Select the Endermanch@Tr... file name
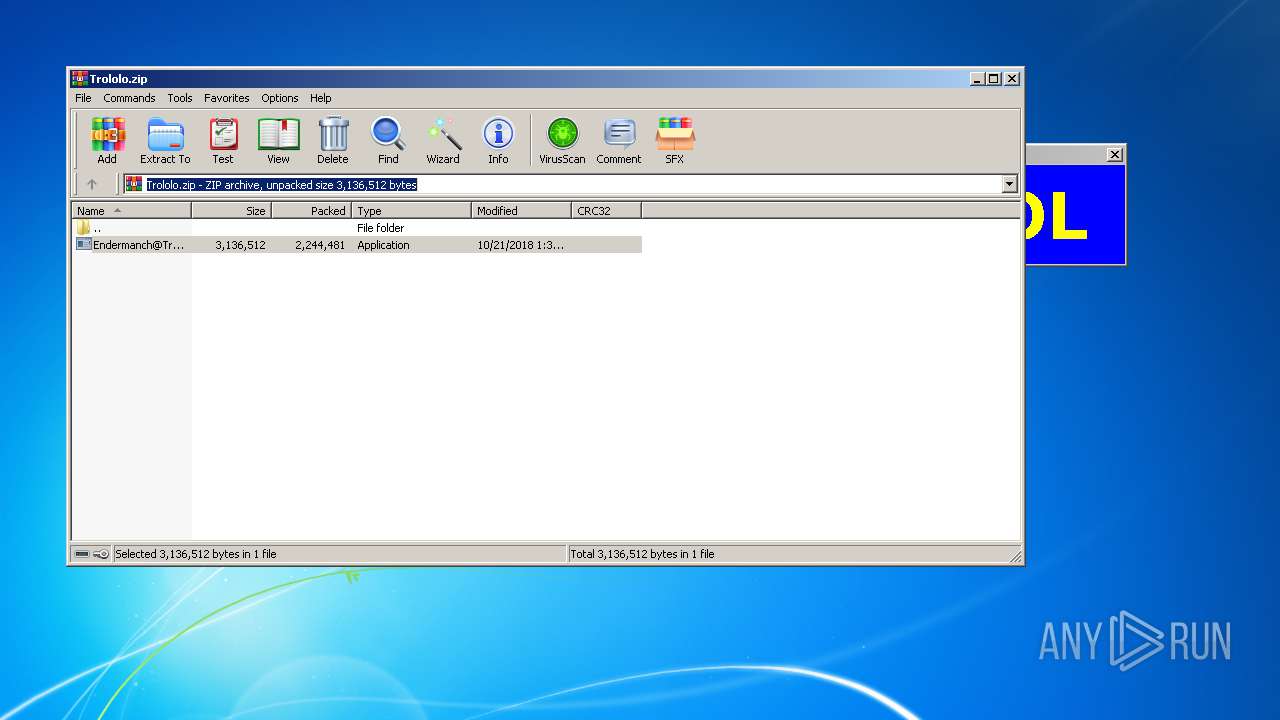Image resolution: width=1280 pixels, height=720 pixels. tap(139, 245)
